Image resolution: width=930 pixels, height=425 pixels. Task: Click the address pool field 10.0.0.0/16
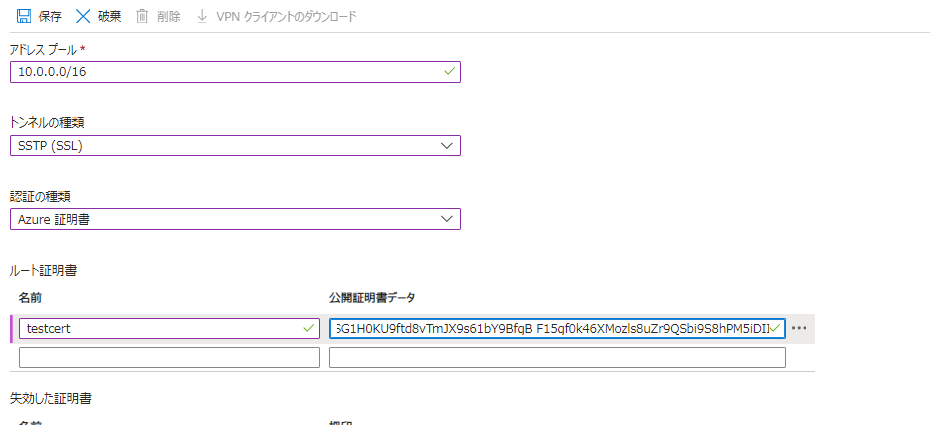(235, 72)
